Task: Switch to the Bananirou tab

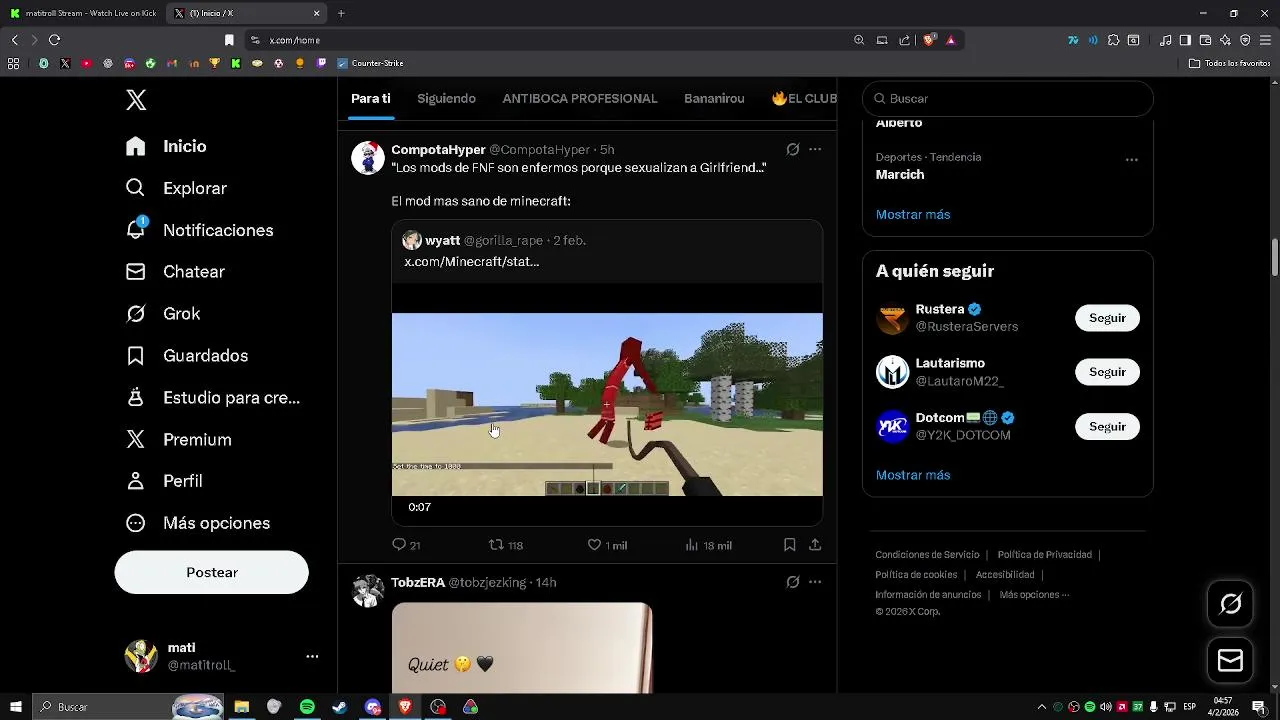Action: click(714, 99)
